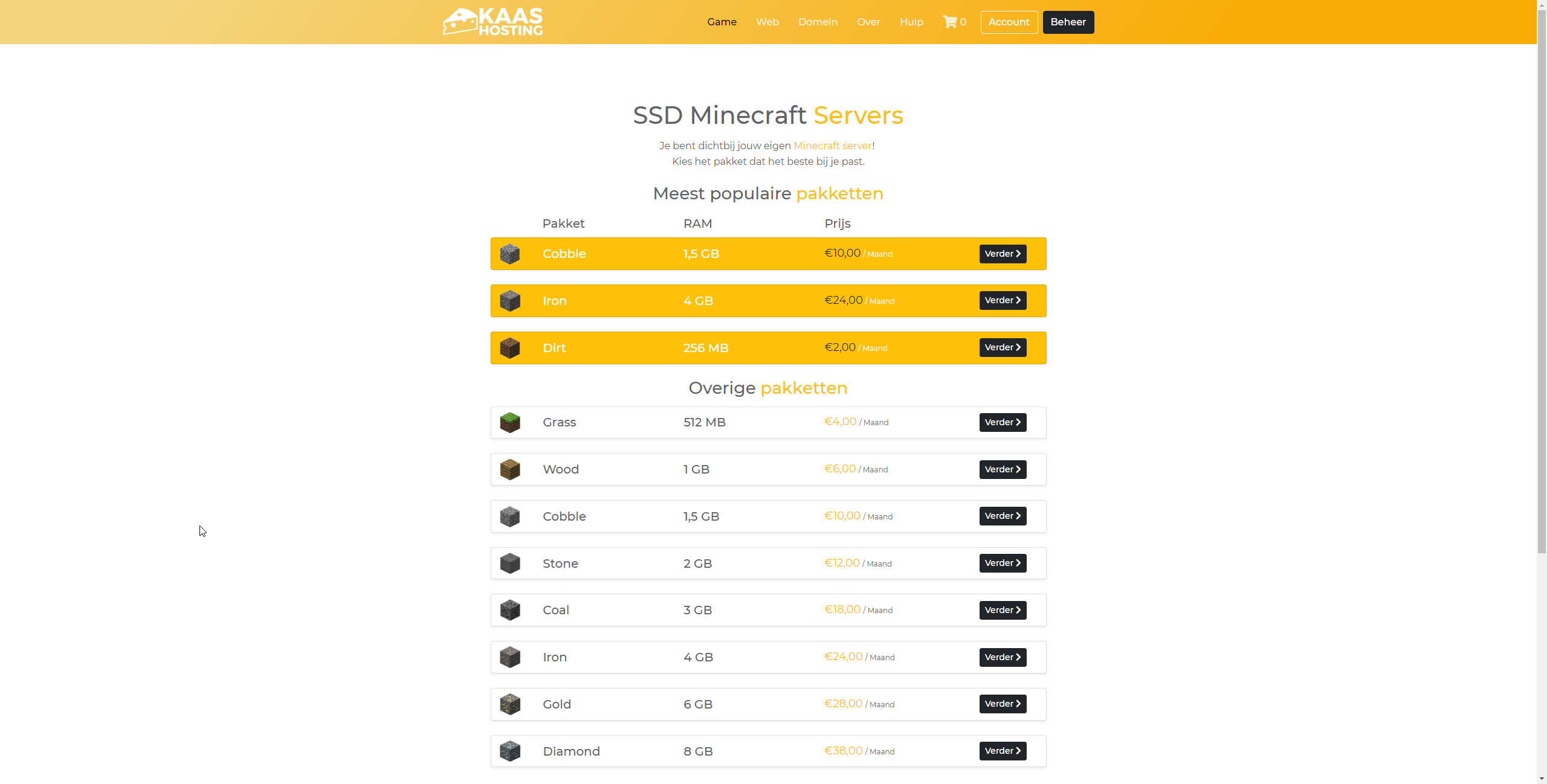
Task: Click the Account button
Action: [1009, 22]
